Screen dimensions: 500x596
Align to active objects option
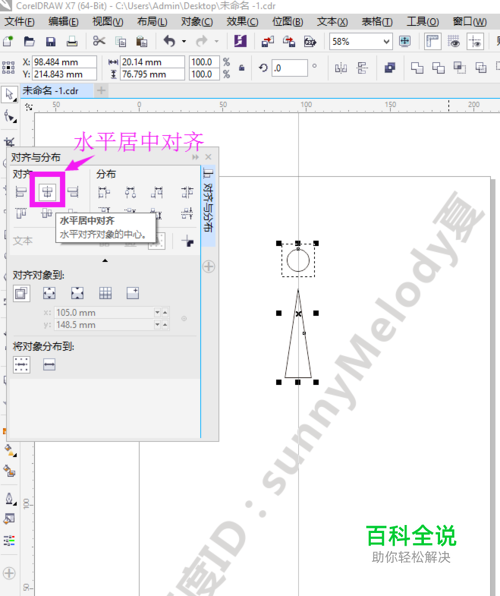click(21, 293)
